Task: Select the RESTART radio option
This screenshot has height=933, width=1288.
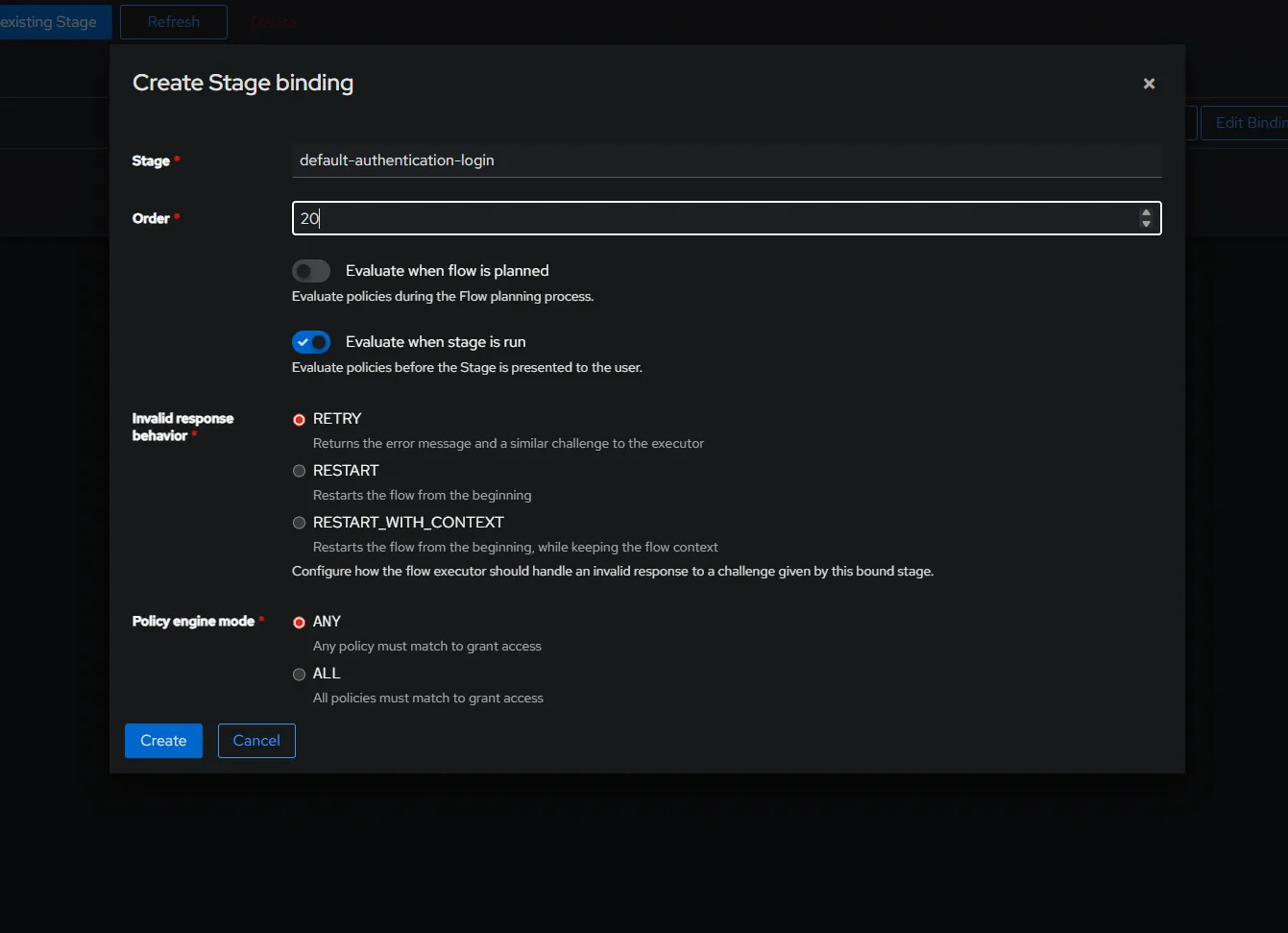Action: pos(300,471)
